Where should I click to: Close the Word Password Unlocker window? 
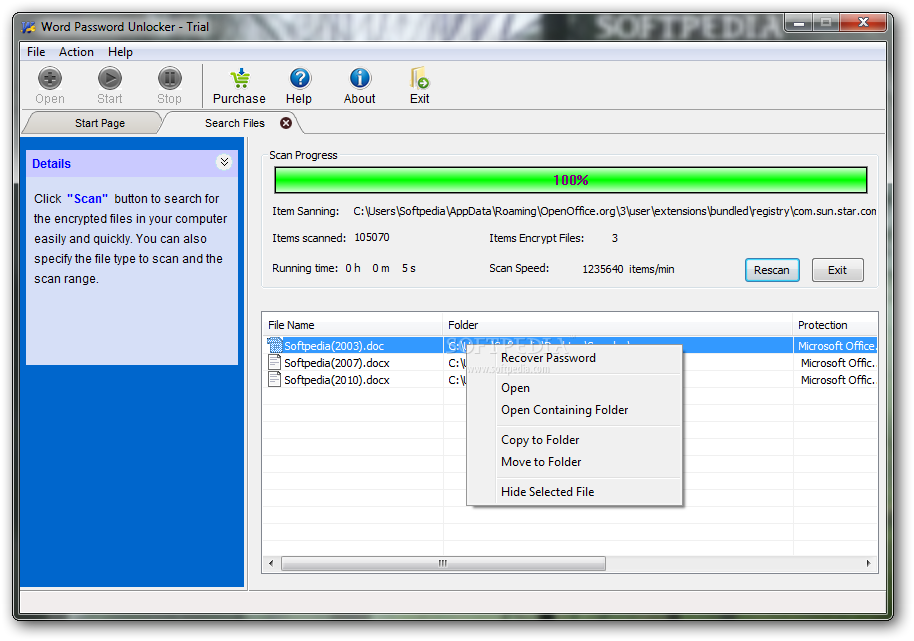click(864, 23)
